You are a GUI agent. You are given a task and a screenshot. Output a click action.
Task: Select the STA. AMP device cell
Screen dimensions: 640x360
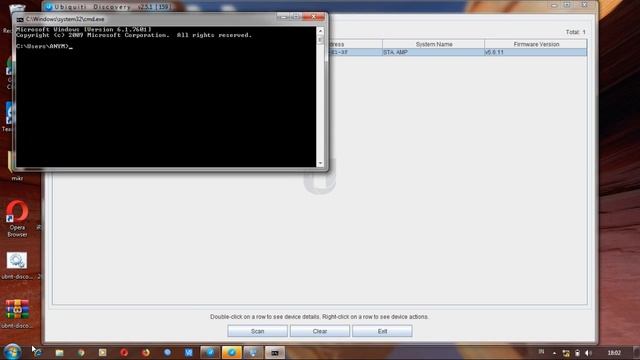click(x=433, y=52)
